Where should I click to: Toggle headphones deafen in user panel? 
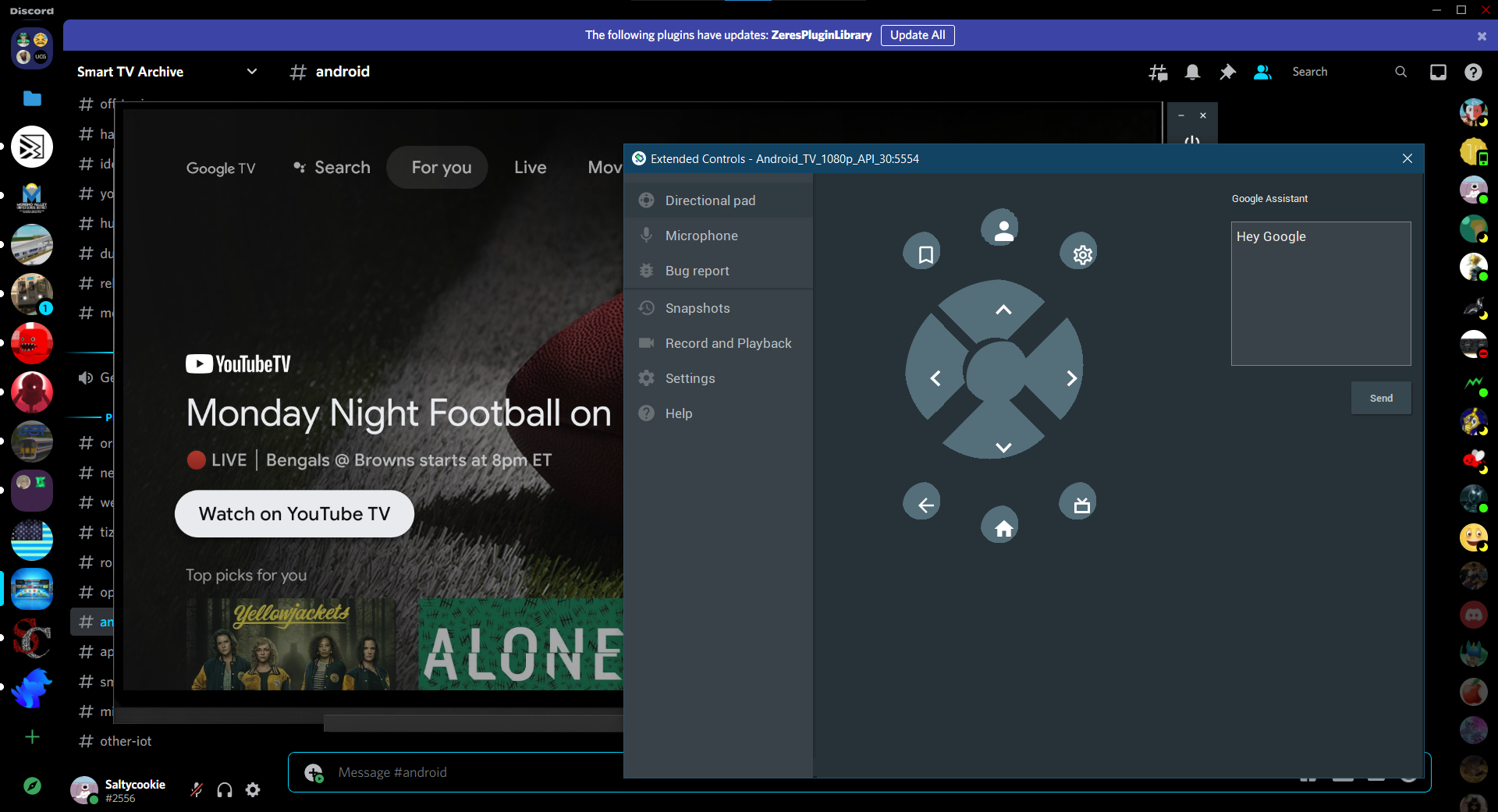(225, 790)
